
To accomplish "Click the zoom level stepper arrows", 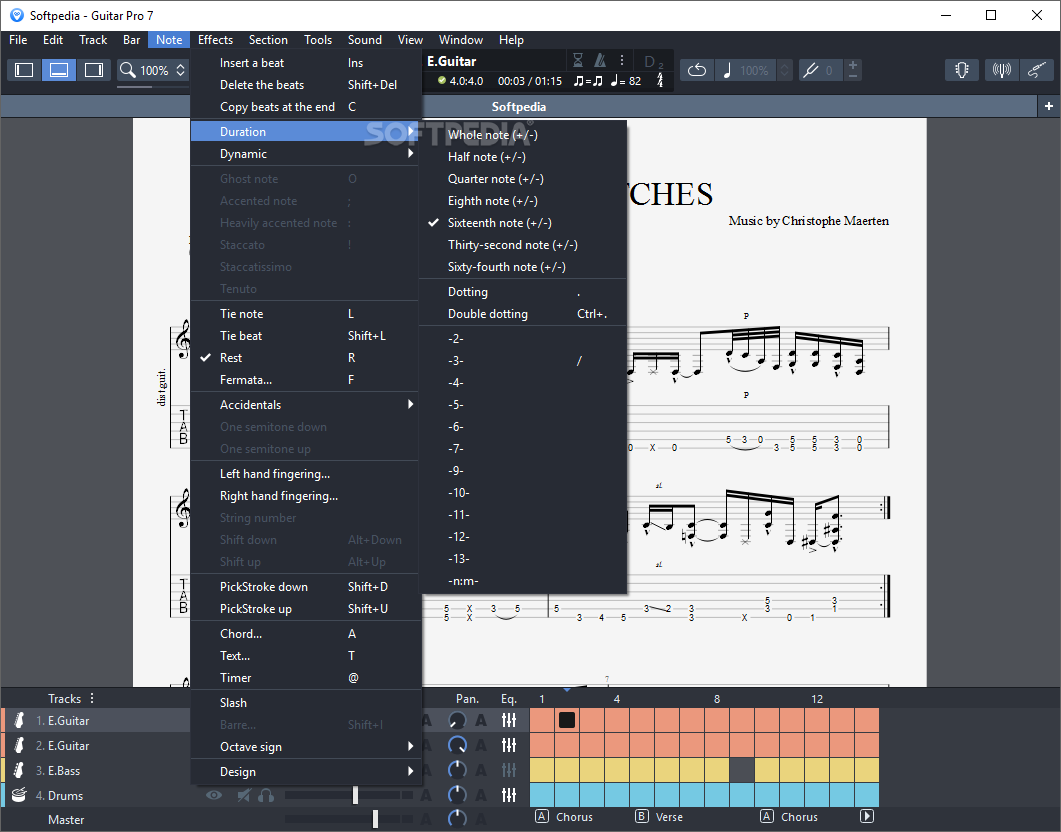I will 181,70.
